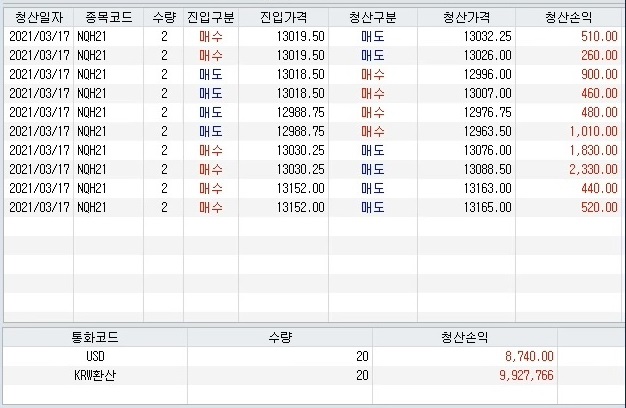Click the 진입가격 column header
Viewport: 626px width, 408px height.
pyautogui.click(x=283, y=17)
